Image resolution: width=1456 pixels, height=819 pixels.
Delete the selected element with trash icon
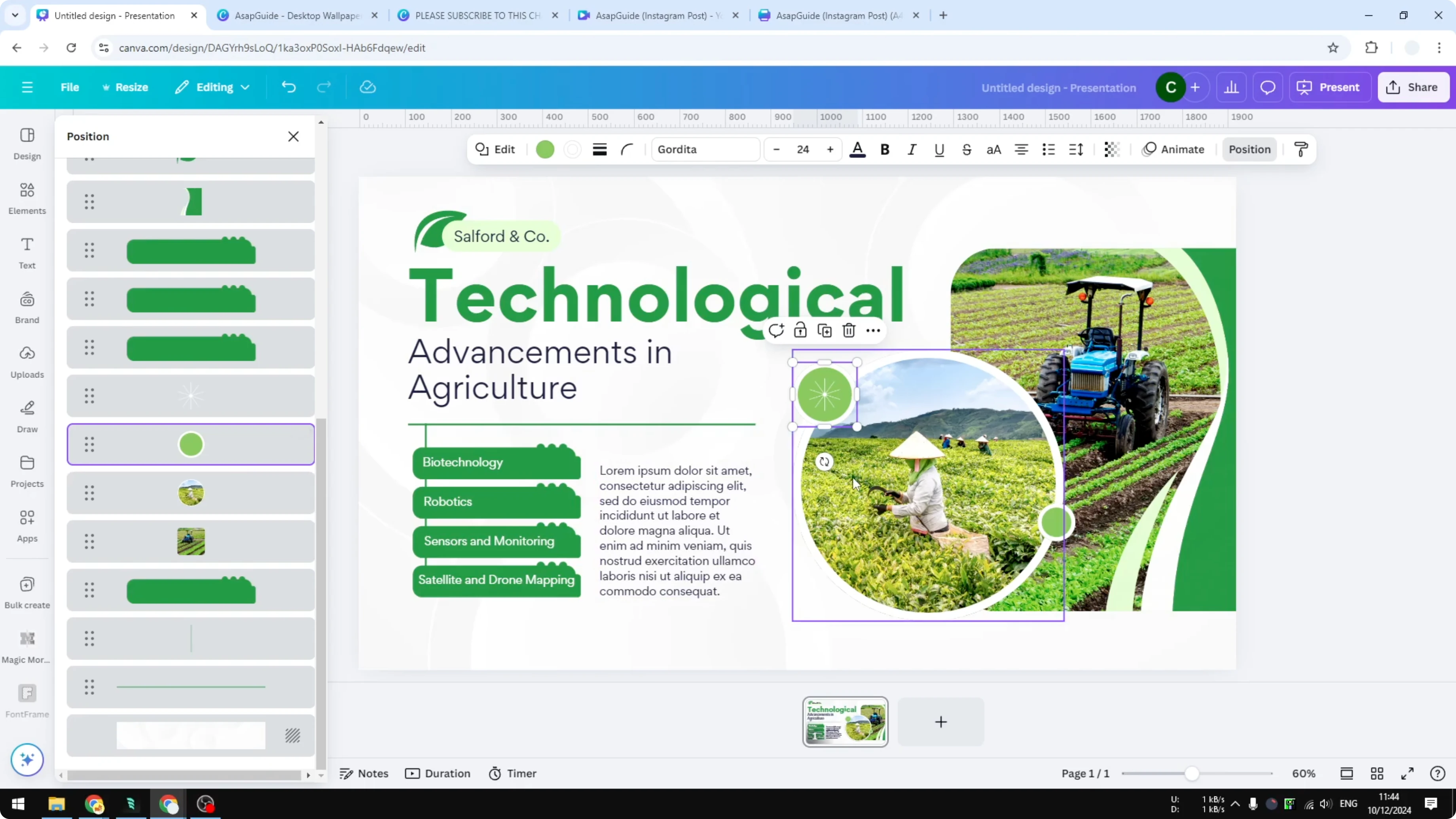(x=849, y=330)
